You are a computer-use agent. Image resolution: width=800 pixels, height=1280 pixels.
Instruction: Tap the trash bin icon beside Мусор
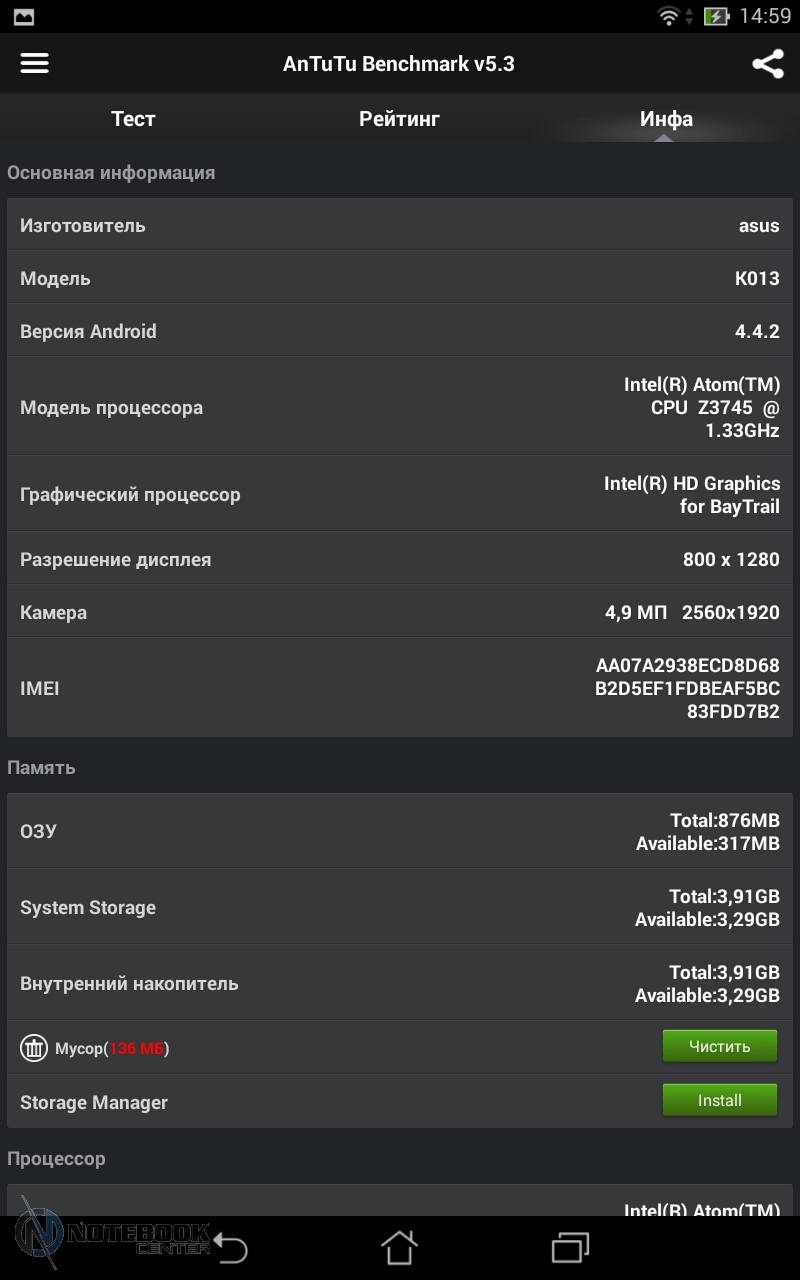(x=34, y=1048)
